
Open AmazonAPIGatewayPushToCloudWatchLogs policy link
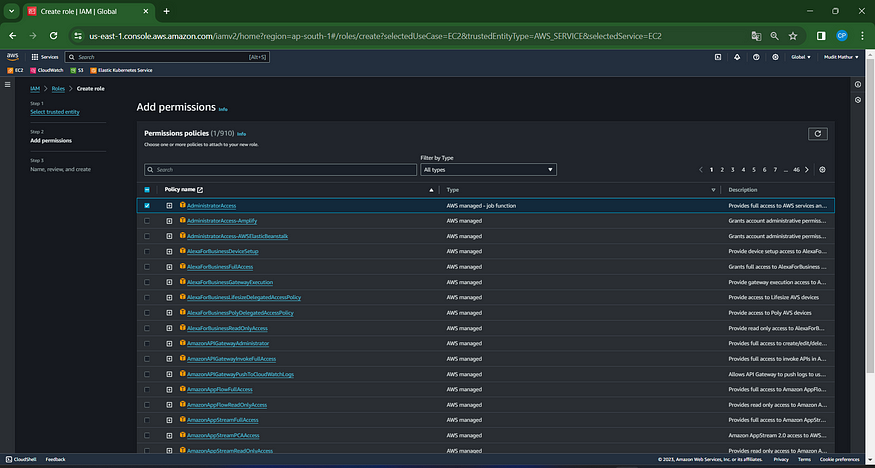(x=241, y=374)
